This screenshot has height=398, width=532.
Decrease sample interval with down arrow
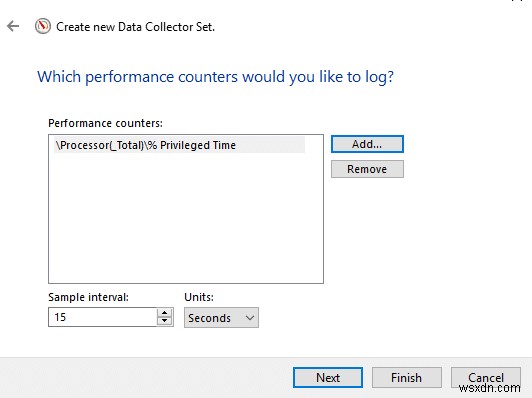(x=165, y=321)
